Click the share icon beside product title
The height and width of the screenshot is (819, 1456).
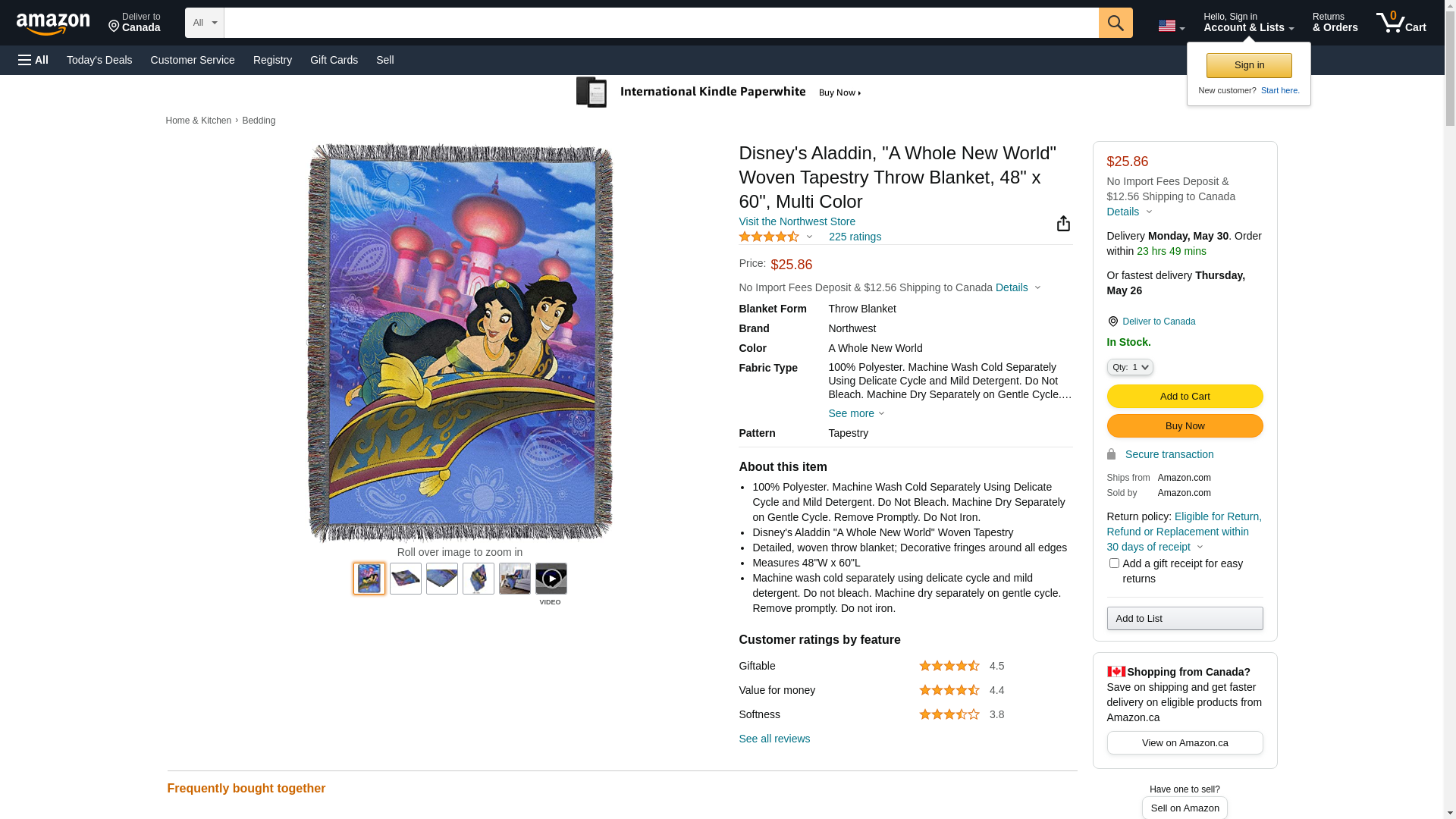coord(1063,223)
